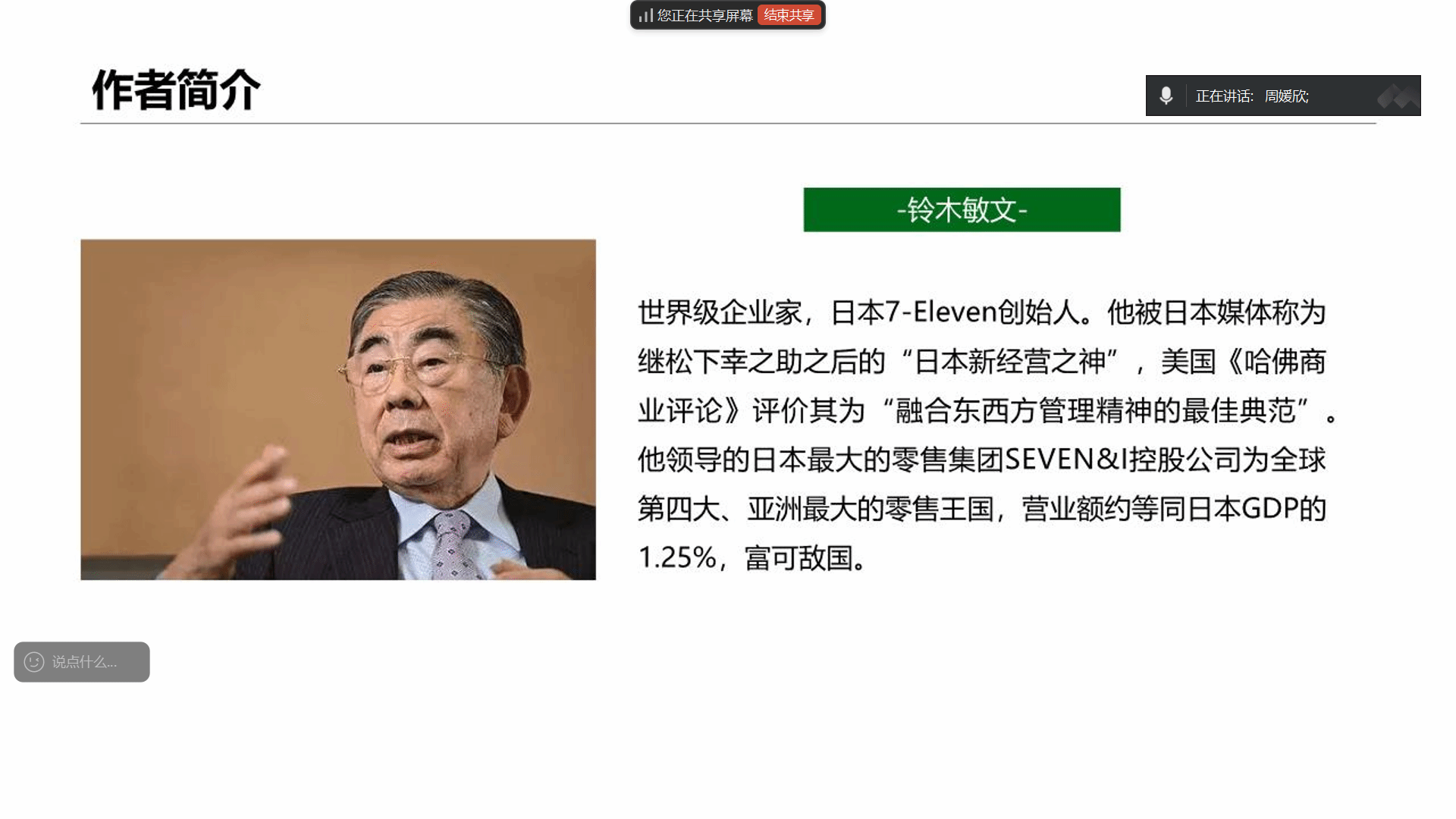1456x819 pixels.
Task: Click the Tencent Meeting logo watermark
Action: click(x=1397, y=96)
